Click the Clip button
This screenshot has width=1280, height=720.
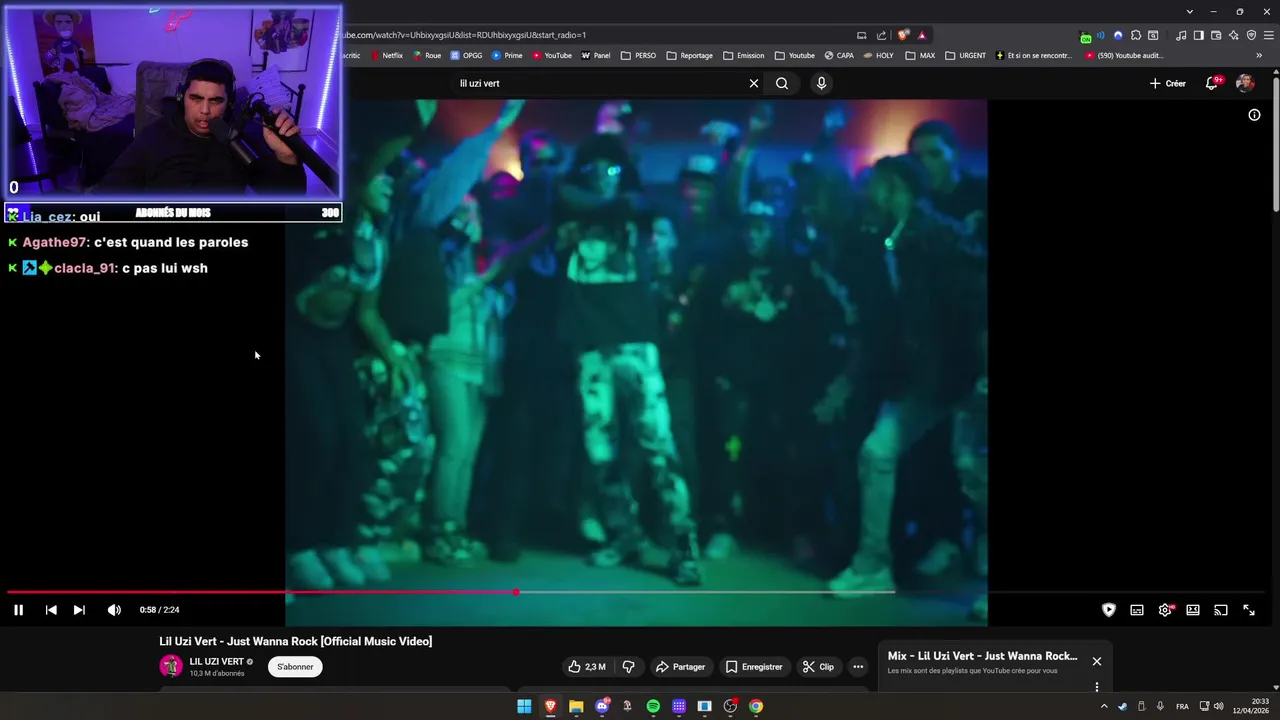pyautogui.click(x=818, y=667)
